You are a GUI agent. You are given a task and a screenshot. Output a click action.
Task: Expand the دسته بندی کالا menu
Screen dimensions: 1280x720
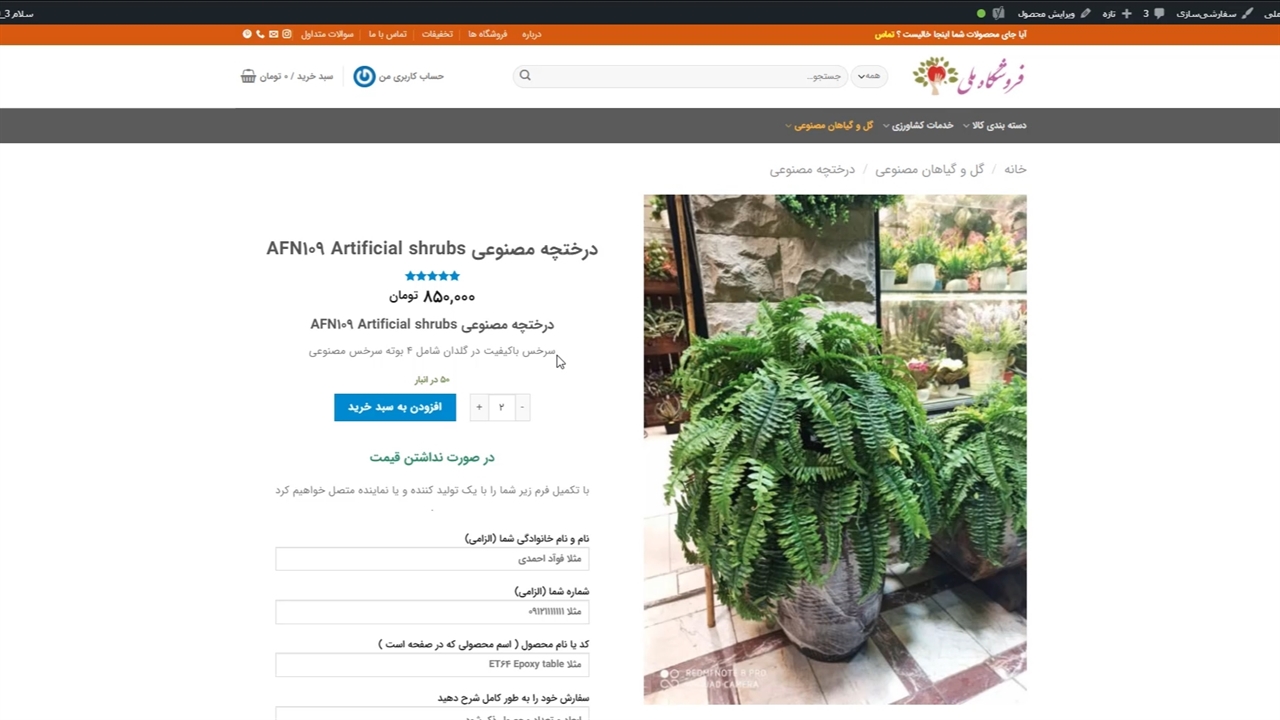coord(995,125)
